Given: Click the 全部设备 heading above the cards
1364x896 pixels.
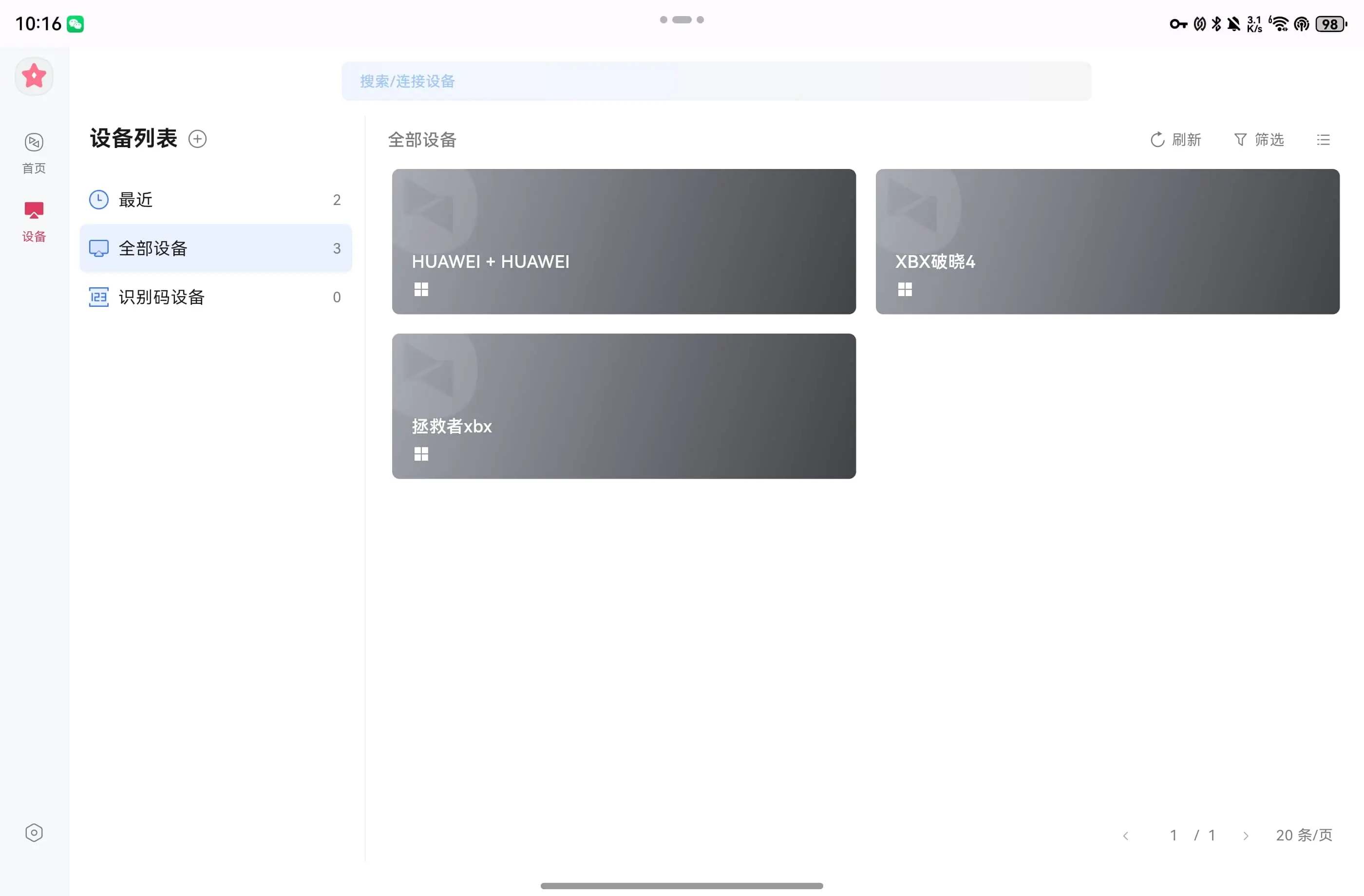Looking at the screenshot, I should tap(422, 140).
